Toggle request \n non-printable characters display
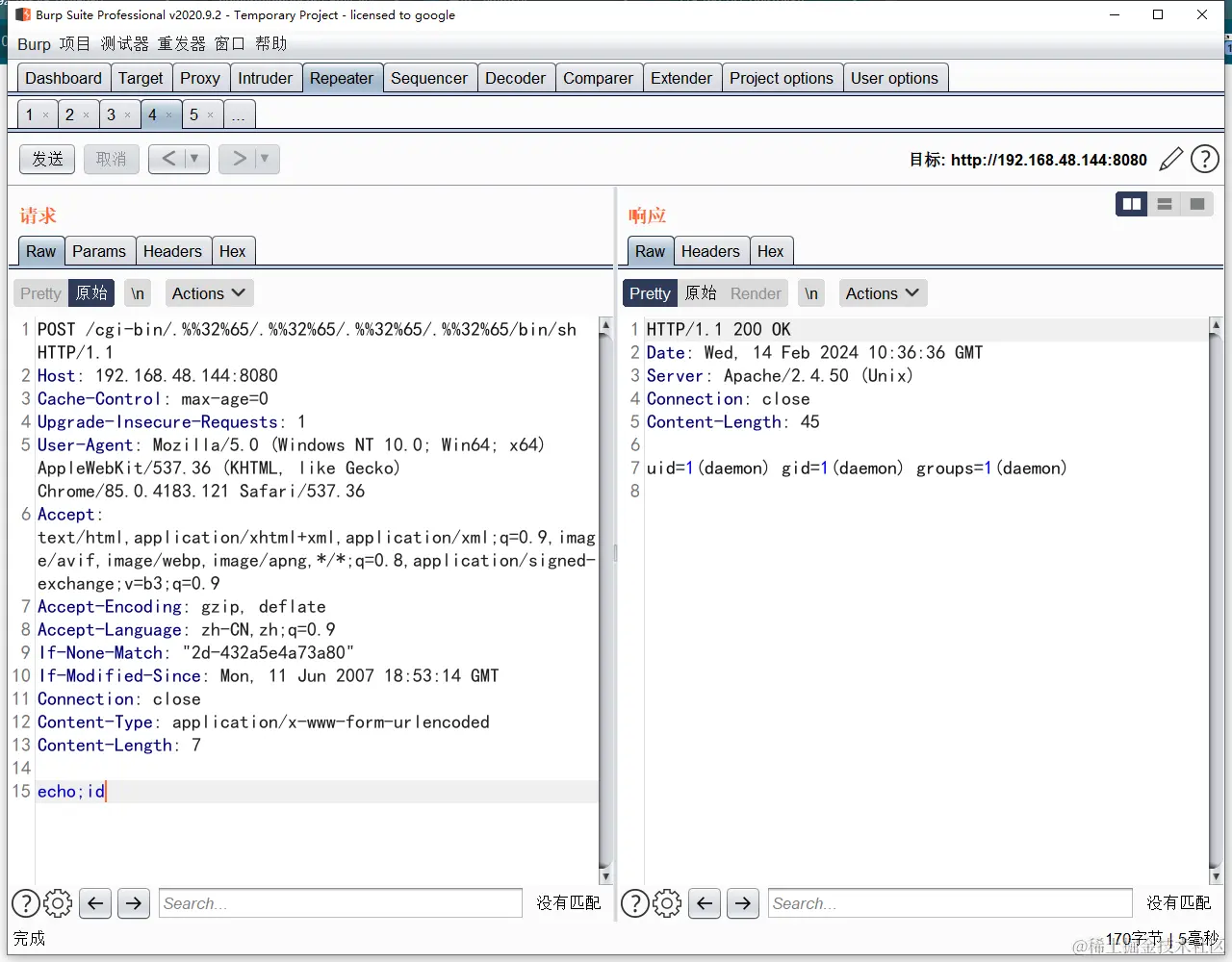 point(138,293)
